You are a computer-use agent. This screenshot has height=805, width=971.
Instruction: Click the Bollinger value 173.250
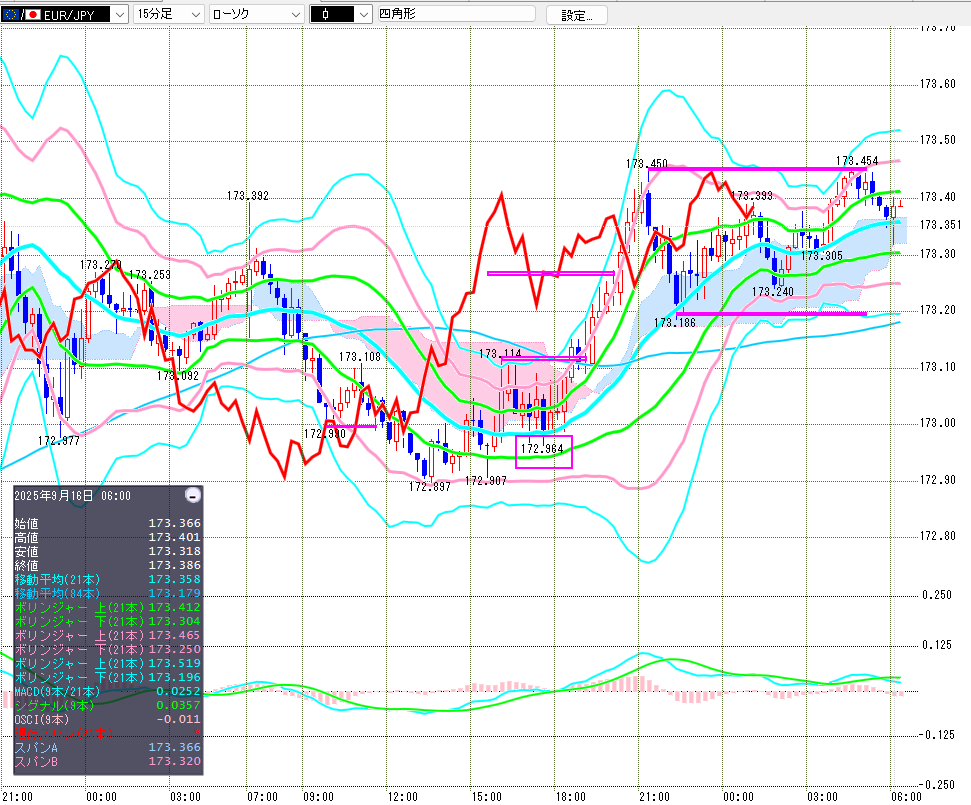(175, 649)
